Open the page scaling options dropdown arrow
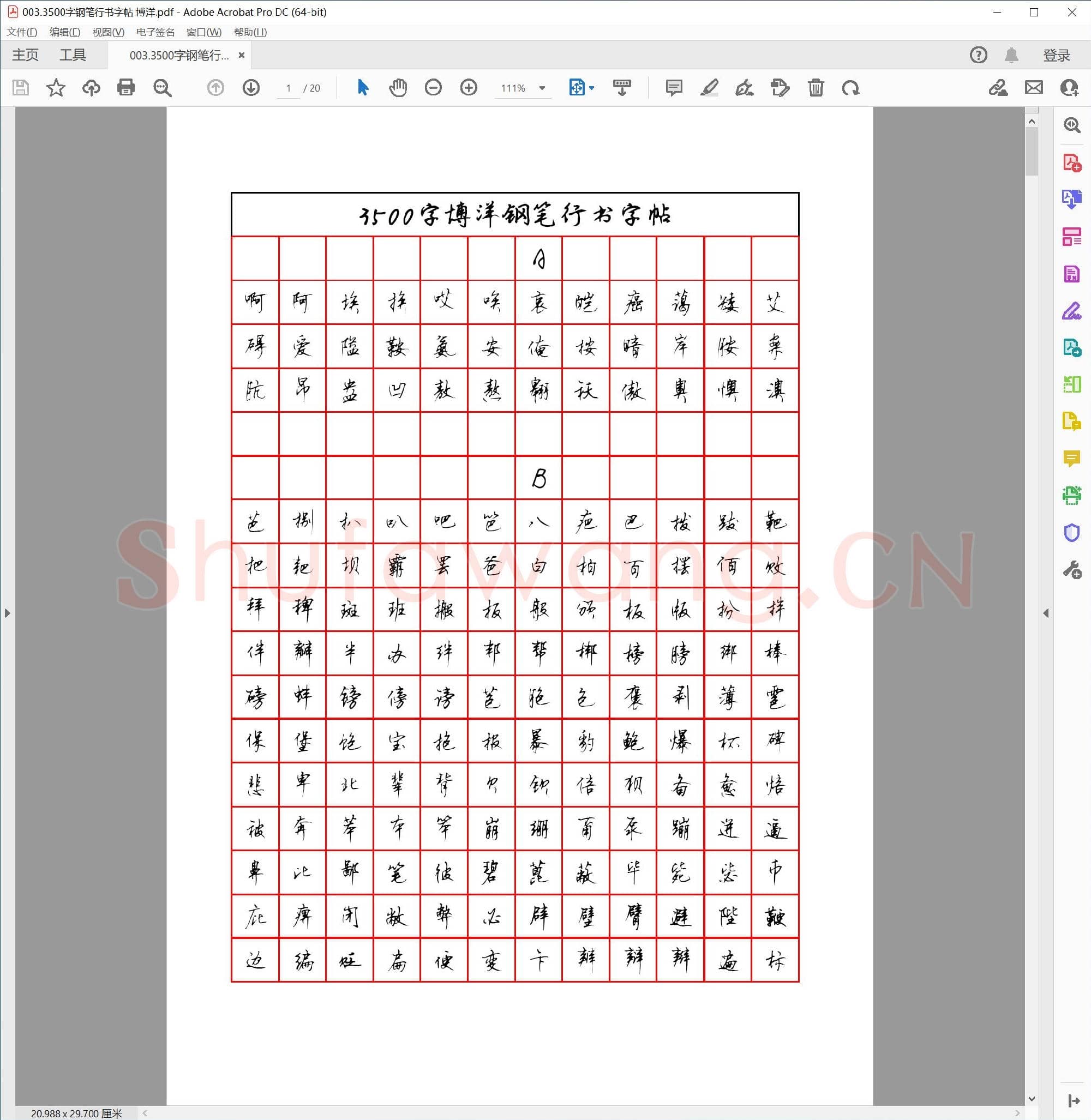Image resolution: width=1091 pixels, height=1120 pixels. tap(591, 88)
